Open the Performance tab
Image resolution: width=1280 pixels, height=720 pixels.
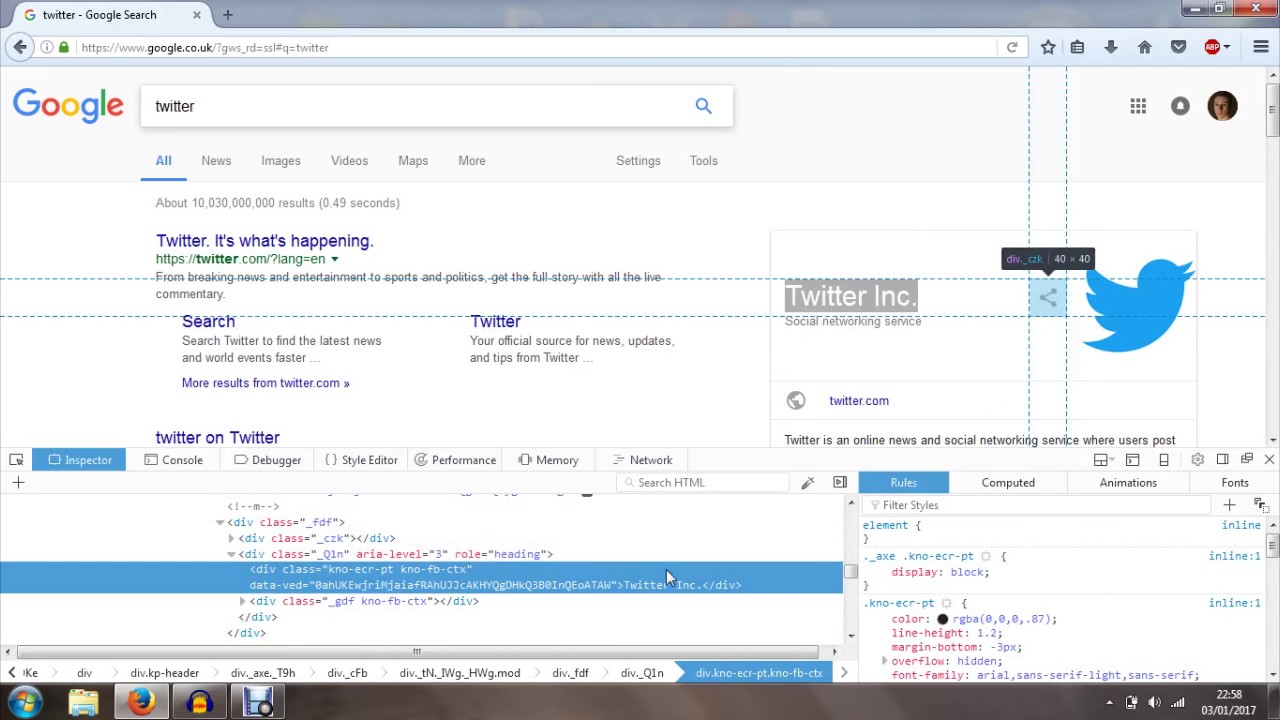[x=455, y=460]
